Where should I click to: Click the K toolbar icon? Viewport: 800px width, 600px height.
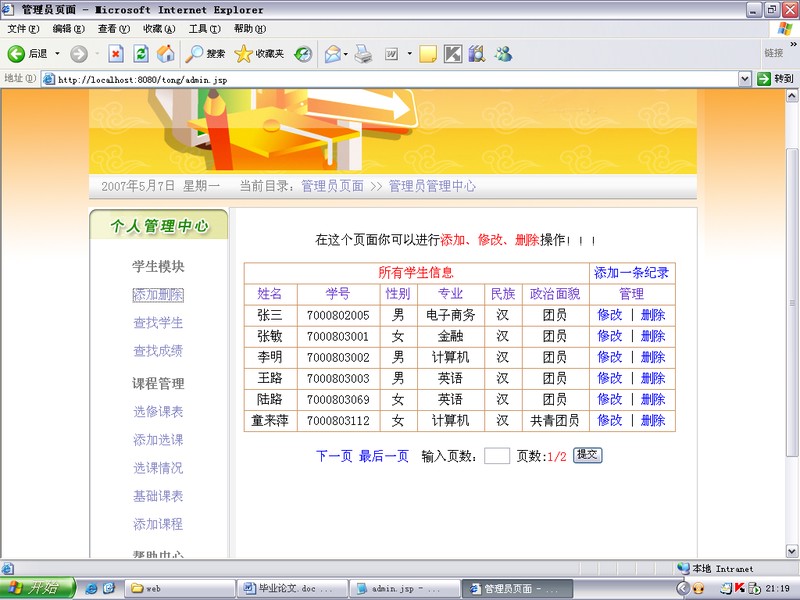[453, 54]
